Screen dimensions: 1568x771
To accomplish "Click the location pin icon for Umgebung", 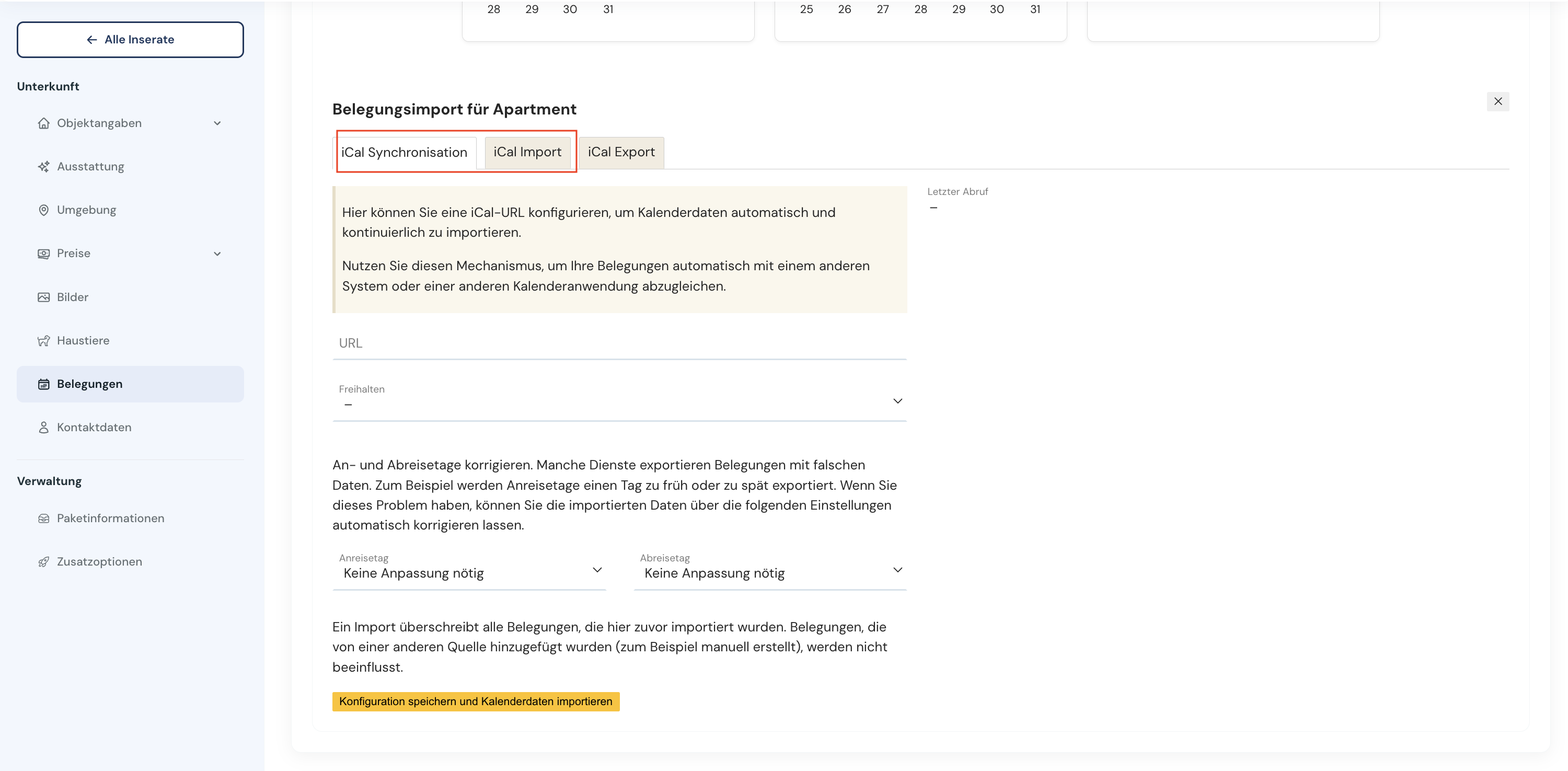I will (43, 211).
